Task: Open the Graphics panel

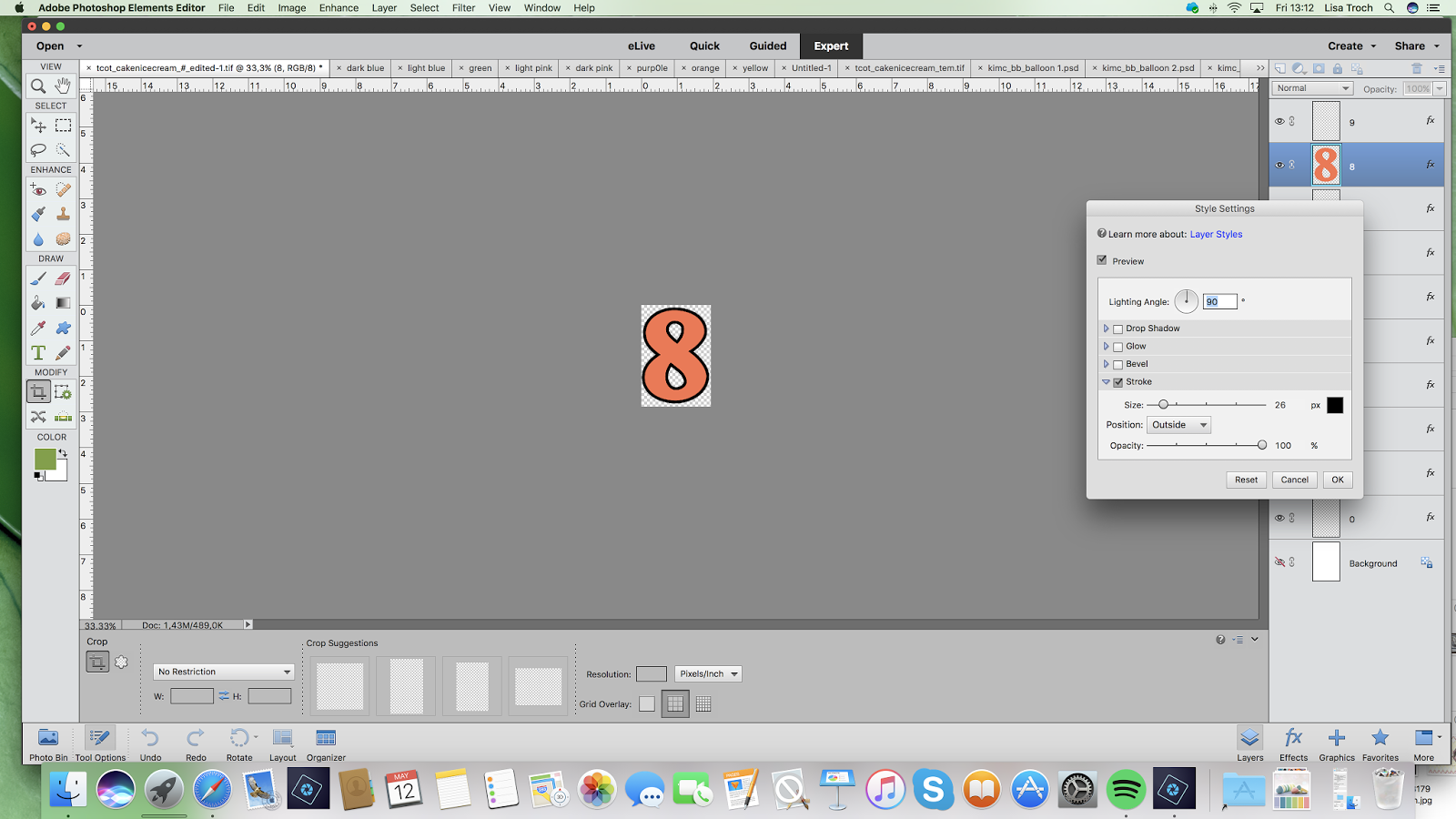Action: pyautogui.click(x=1337, y=743)
